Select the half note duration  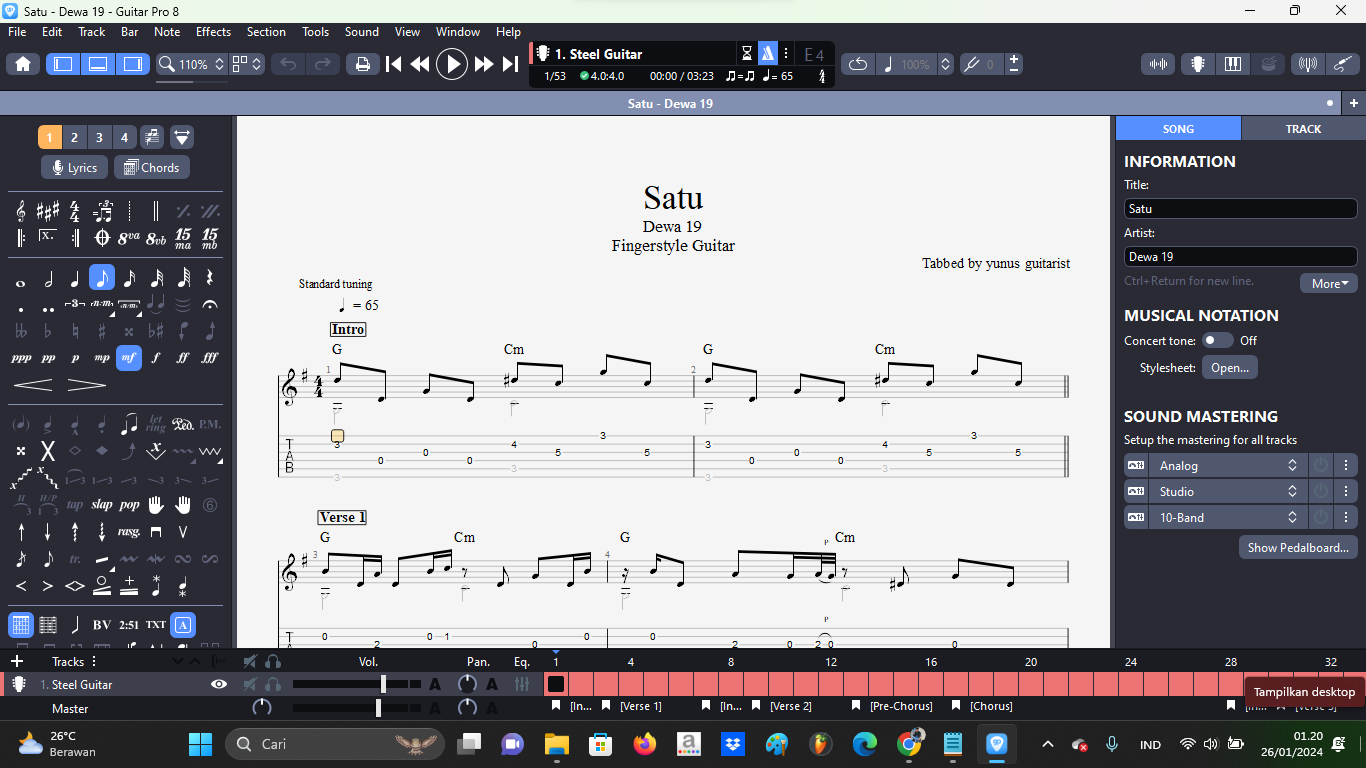48,278
